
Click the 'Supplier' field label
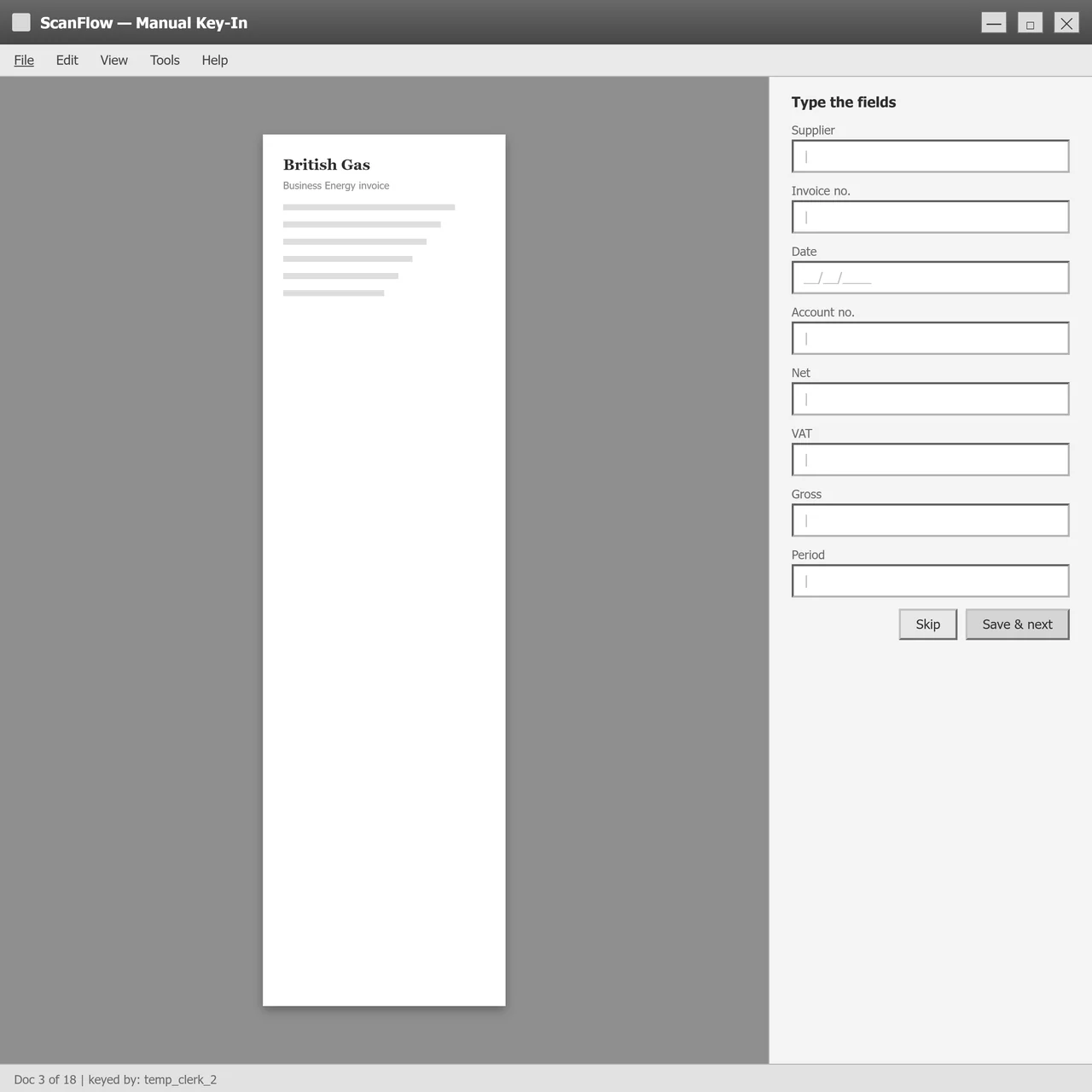pyautogui.click(x=813, y=131)
